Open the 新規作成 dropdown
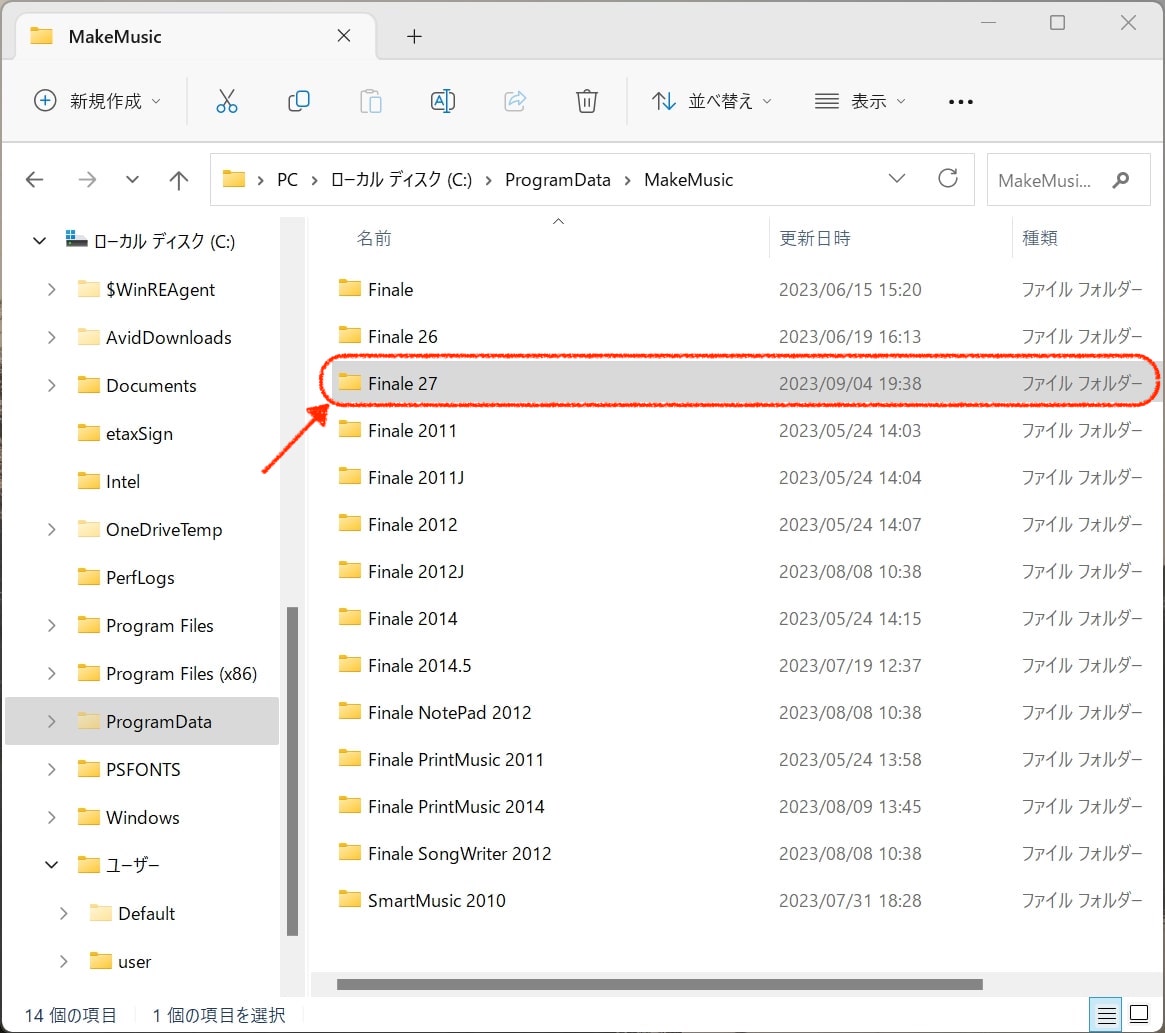The width and height of the screenshot is (1165, 1033). (x=97, y=101)
